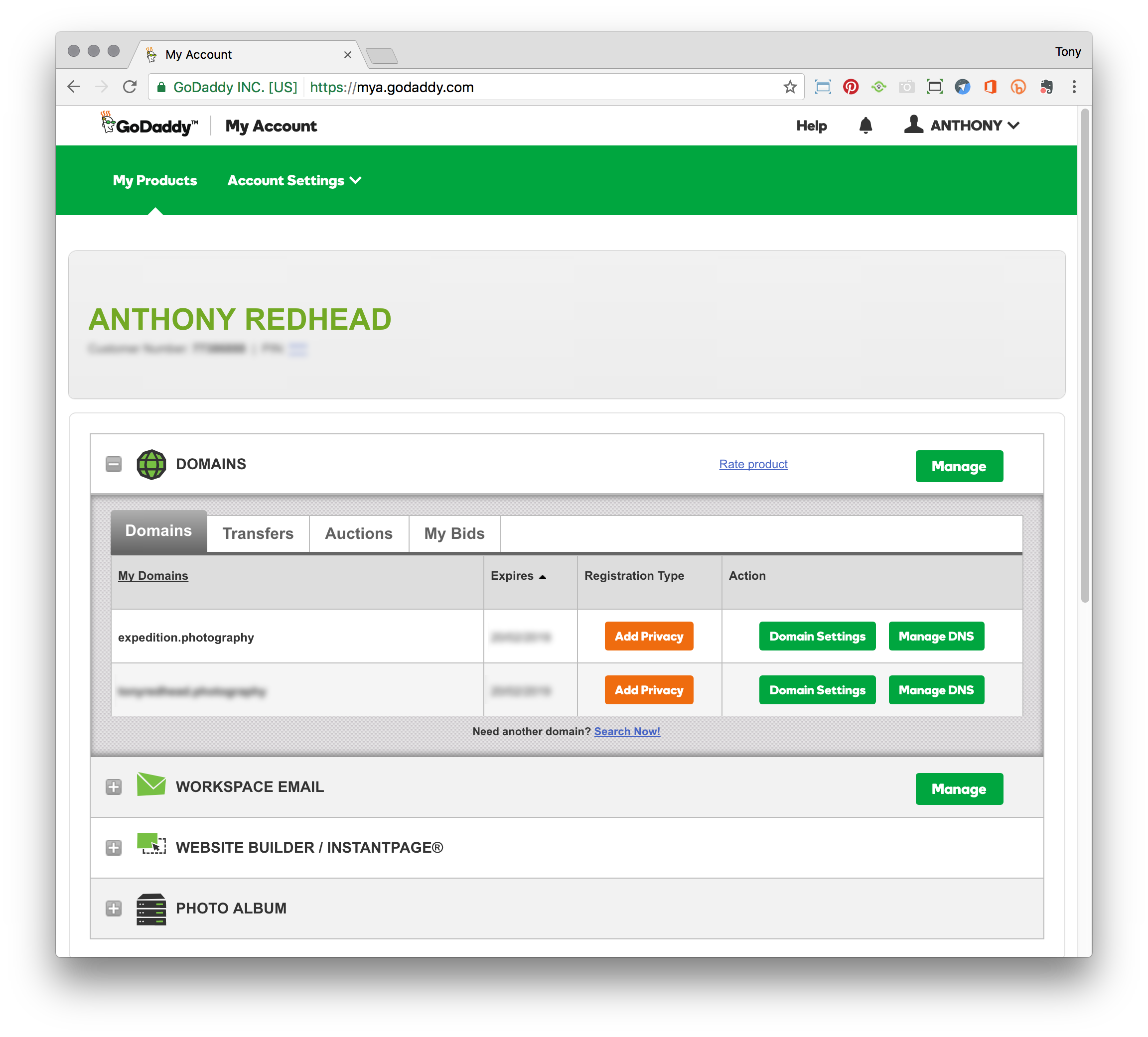
Task: Click the Rate product link
Action: (753, 464)
